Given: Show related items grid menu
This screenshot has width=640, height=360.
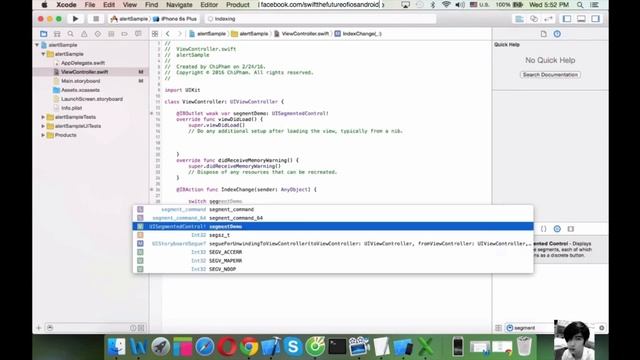Looking at the screenshot, I should [x=155, y=34].
